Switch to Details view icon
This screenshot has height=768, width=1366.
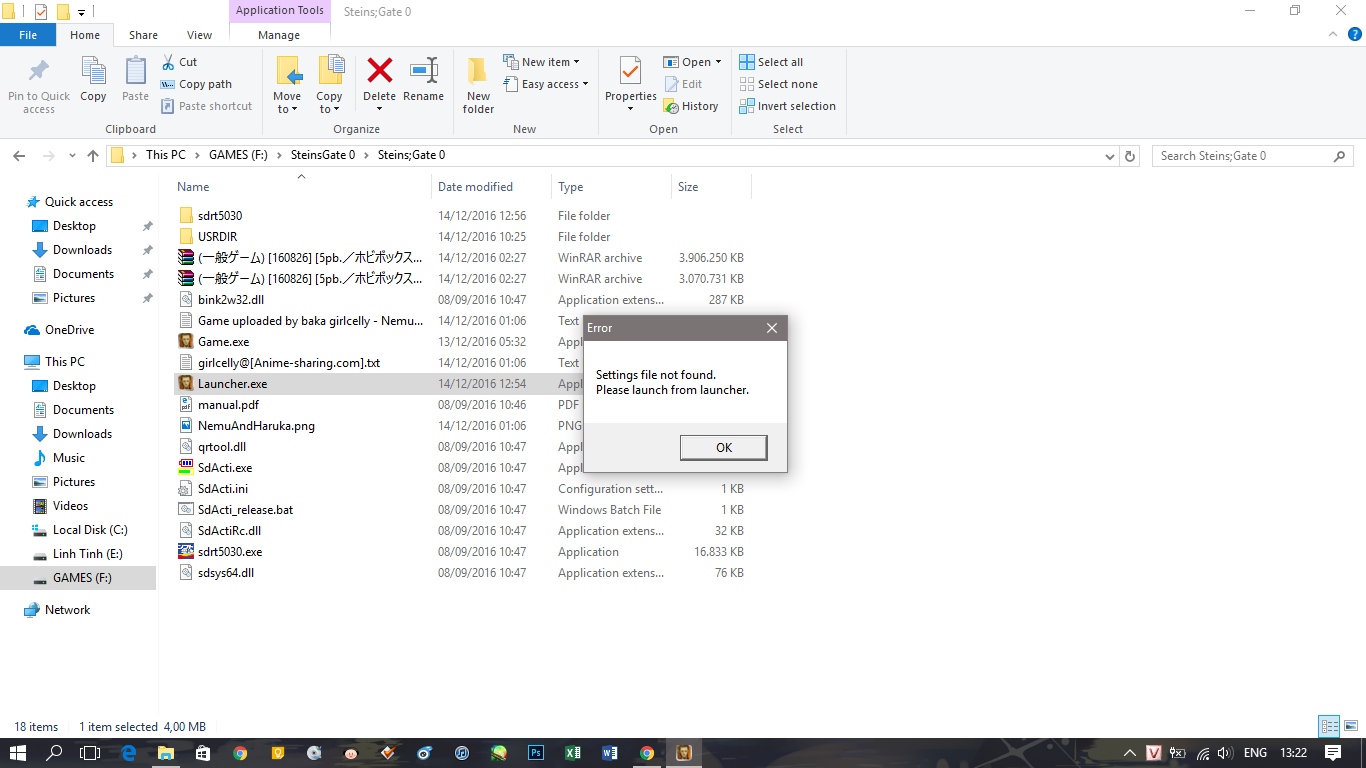(x=1329, y=727)
